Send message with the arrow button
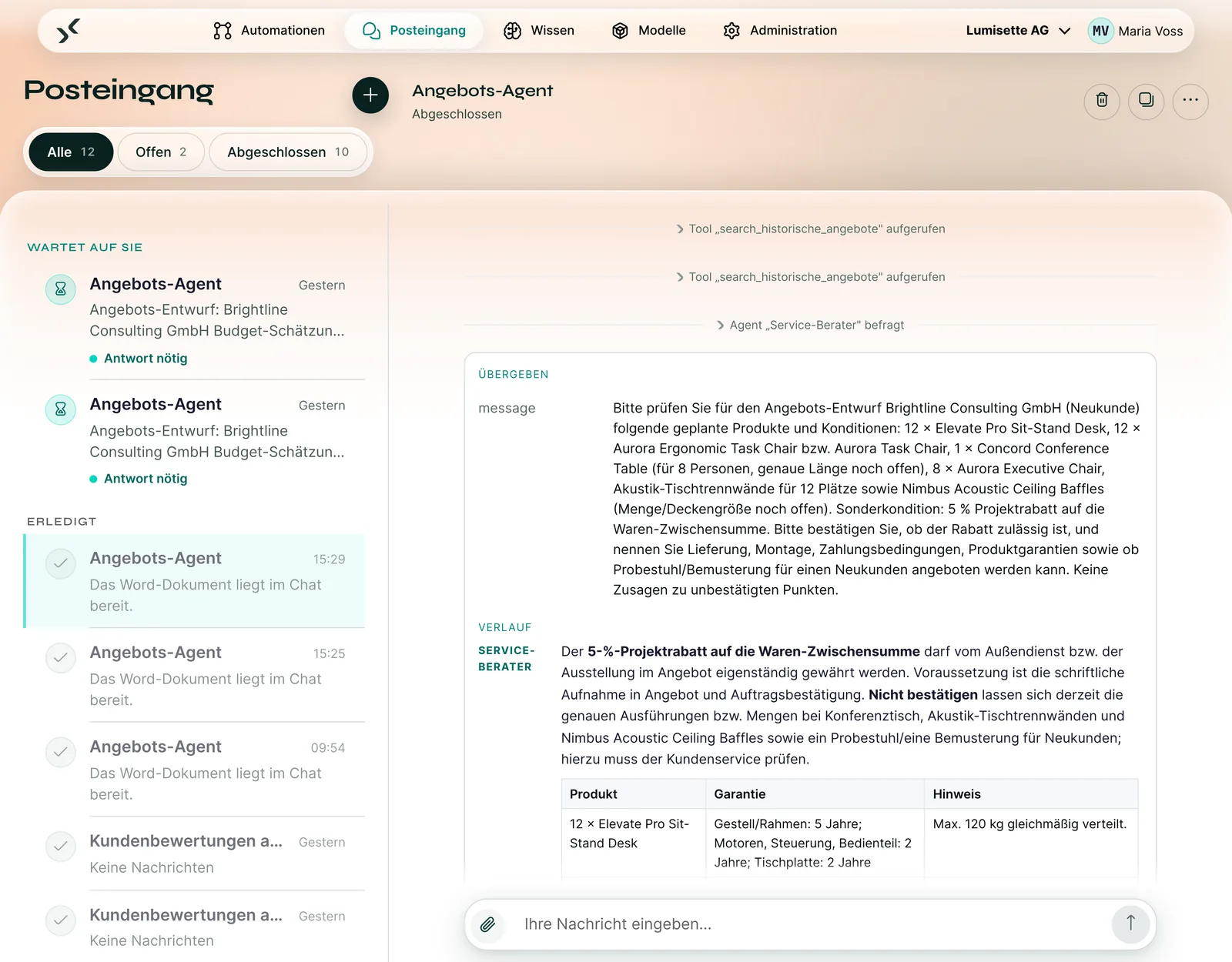 point(1130,923)
